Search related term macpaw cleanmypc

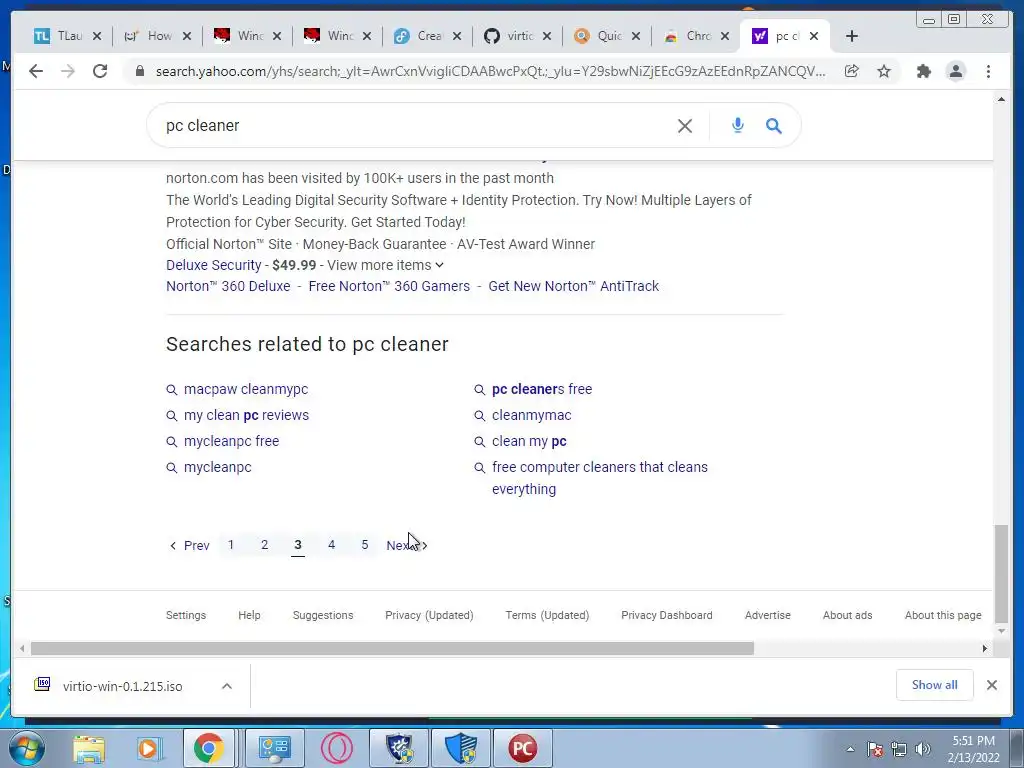click(246, 389)
